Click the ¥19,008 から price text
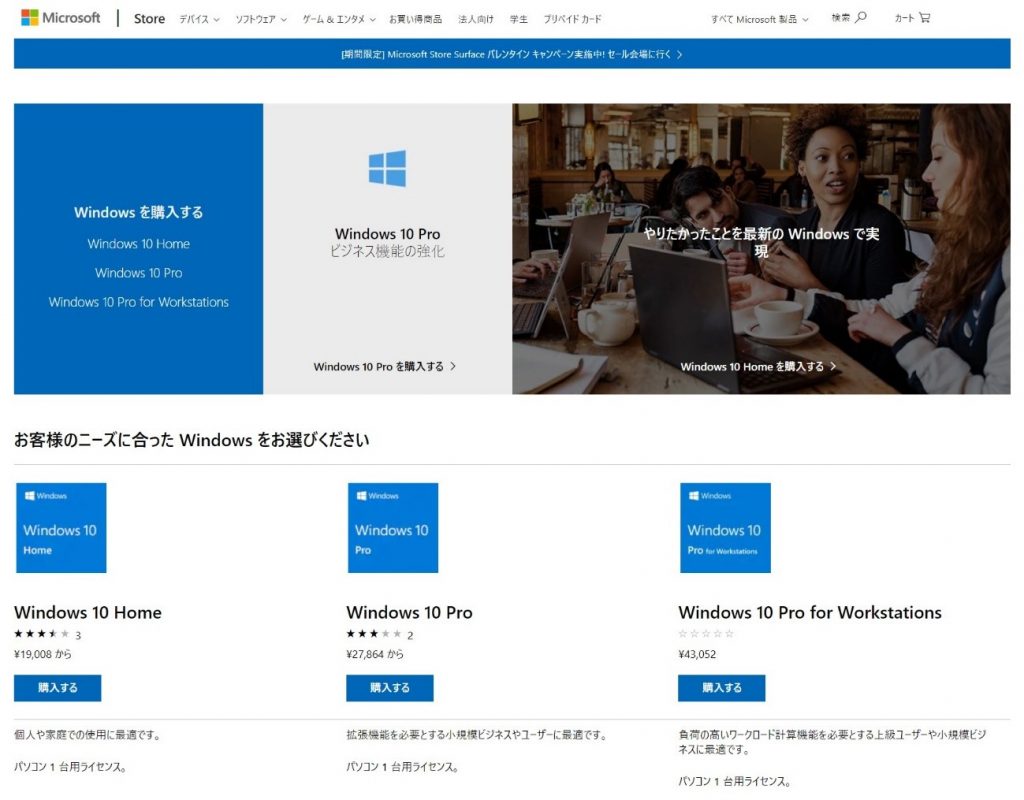The height and width of the screenshot is (800, 1024). 43,654
